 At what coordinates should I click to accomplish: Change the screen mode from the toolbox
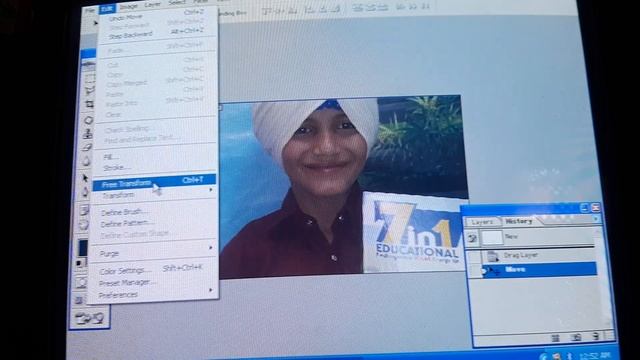coord(80,300)
